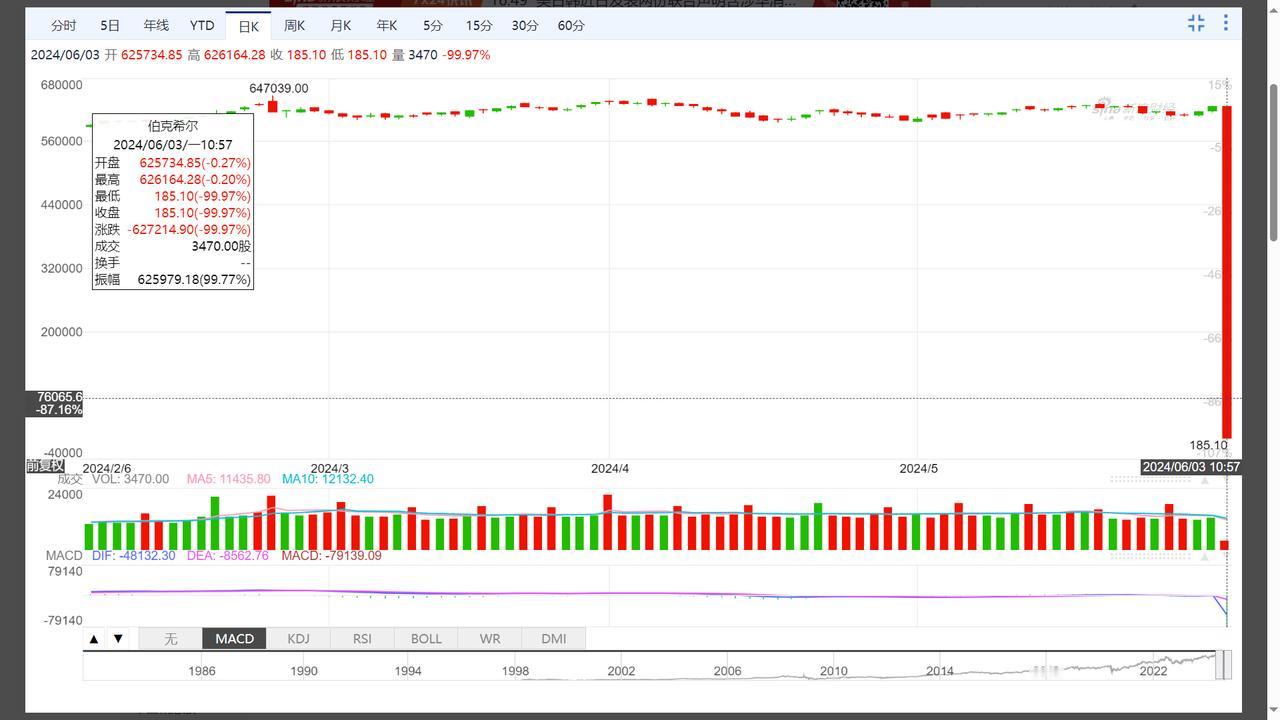Show the 15分 fifteen-minute chart
Screen dimensions: 1280x720
tap(479, 25)
